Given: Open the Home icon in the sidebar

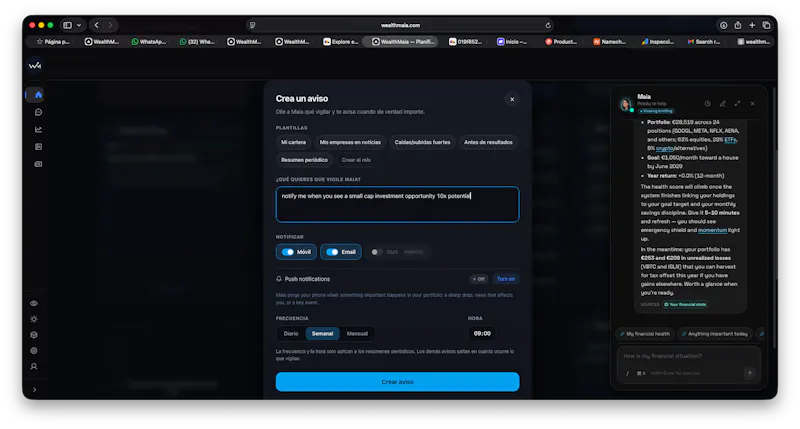Looking at the screenshot, I should coord(38,95).
